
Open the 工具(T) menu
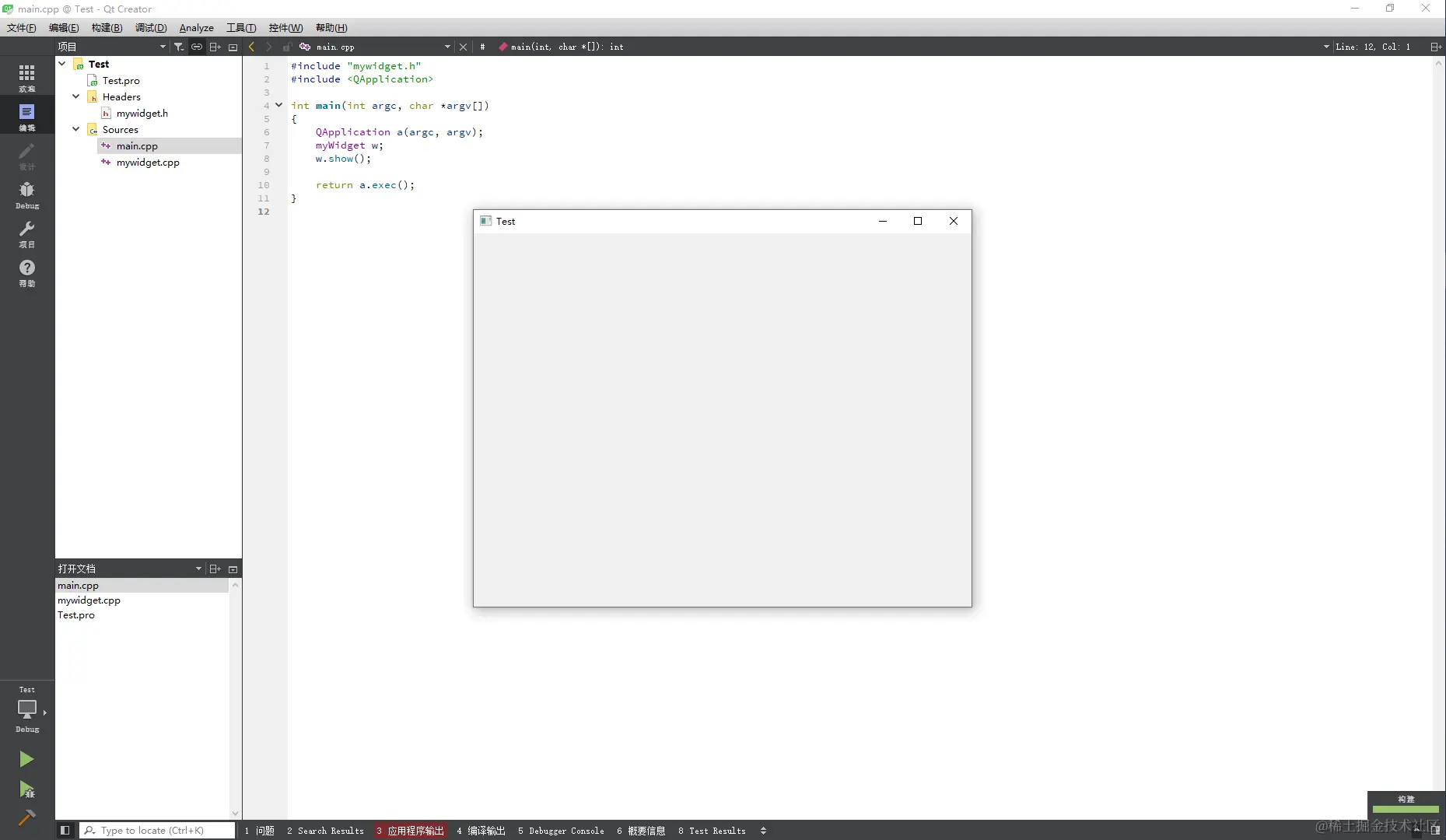click(241, 28)
